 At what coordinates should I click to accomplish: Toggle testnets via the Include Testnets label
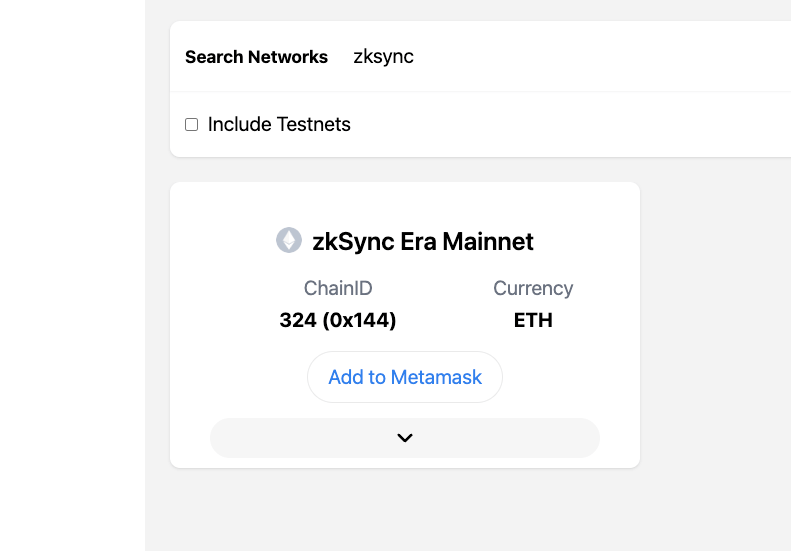pyautogui.click(x=279, y=125)
